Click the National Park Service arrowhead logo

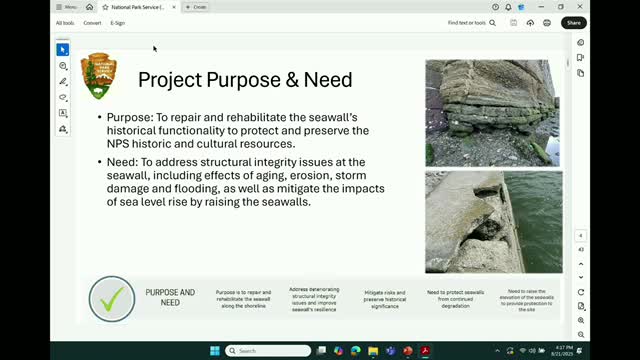[98, 76]
